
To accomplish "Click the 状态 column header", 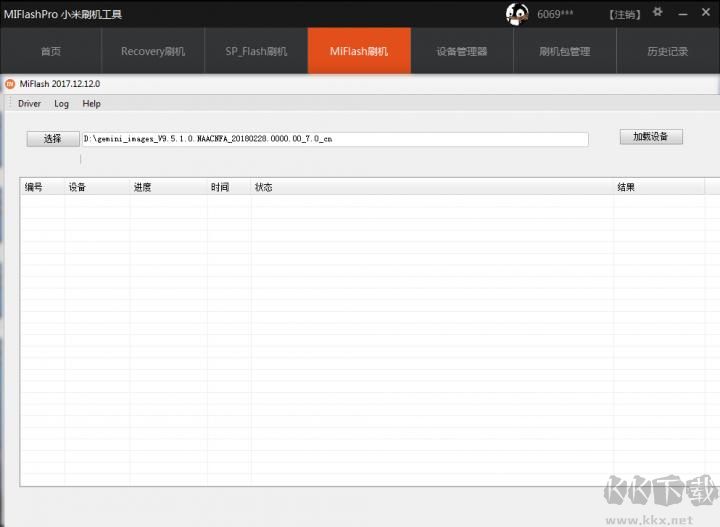I will (432, 187).
